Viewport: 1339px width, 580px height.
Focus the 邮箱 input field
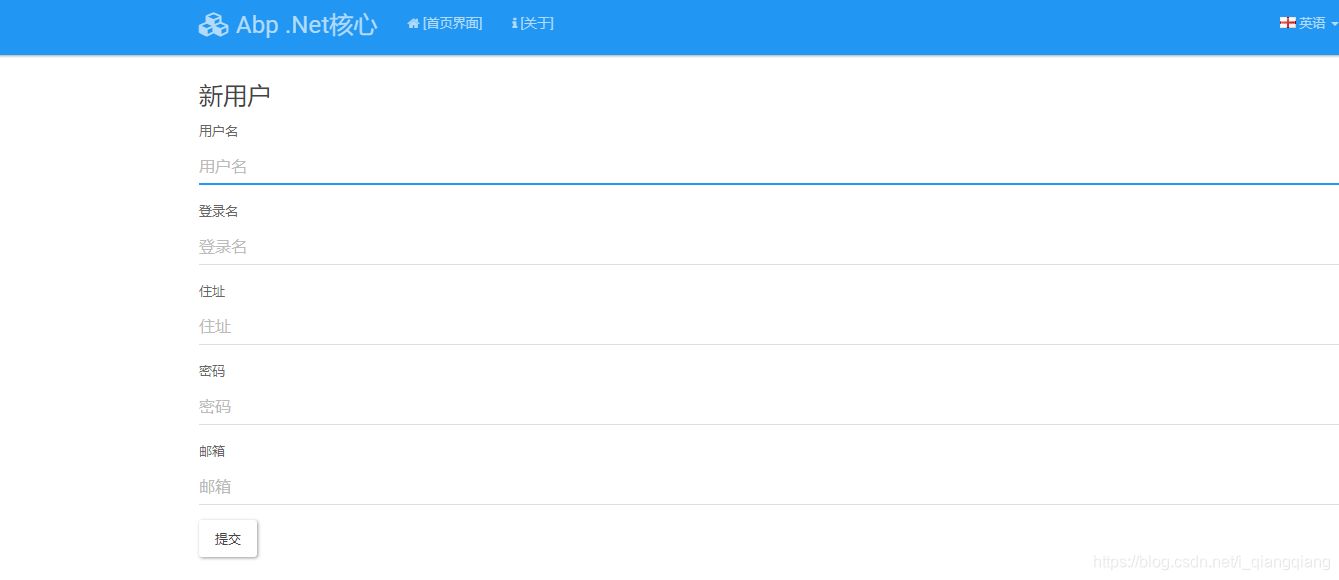click(x=769, y=487)
